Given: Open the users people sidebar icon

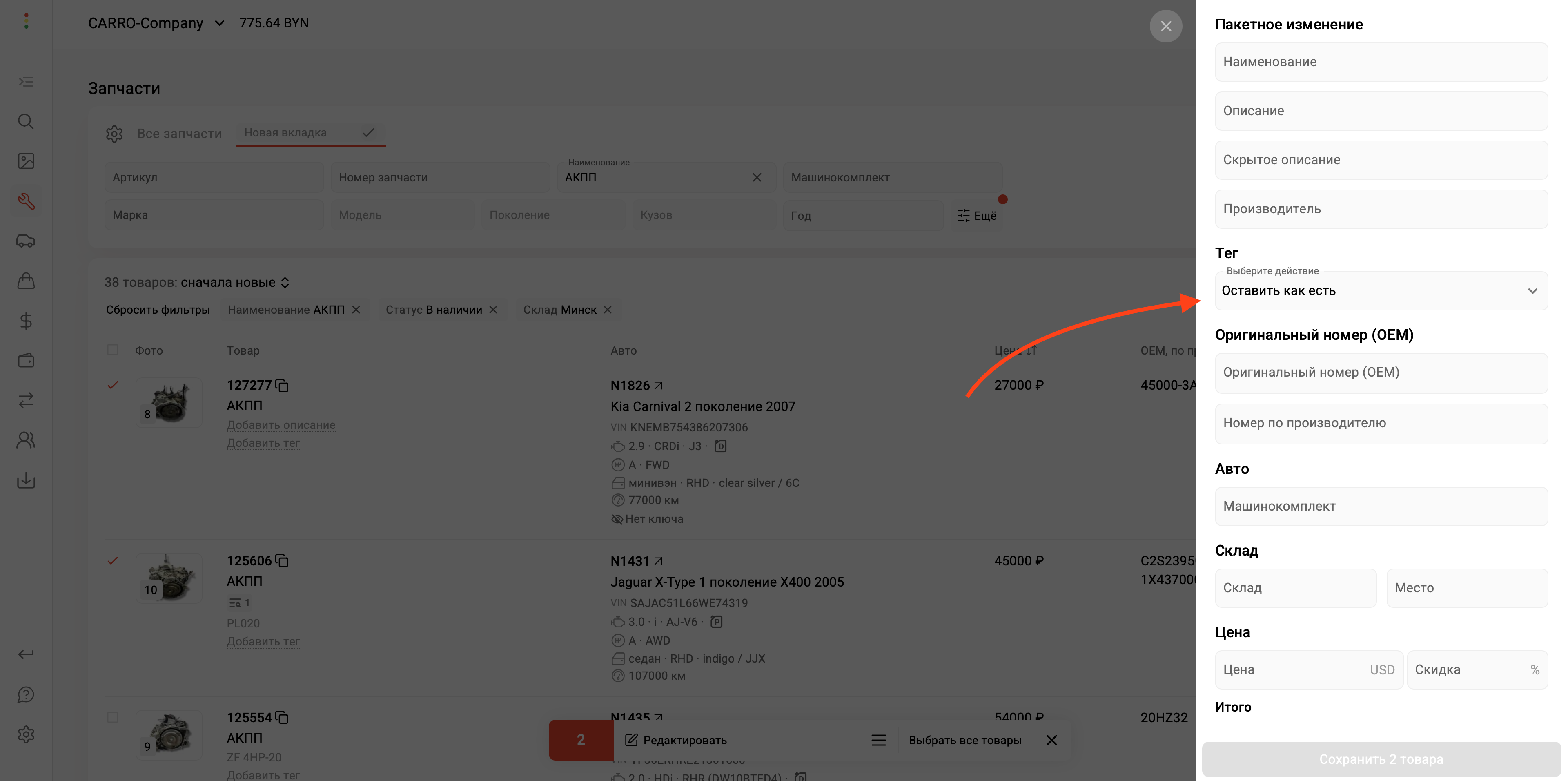Looking at the screenshot, I should pos(26,440).
